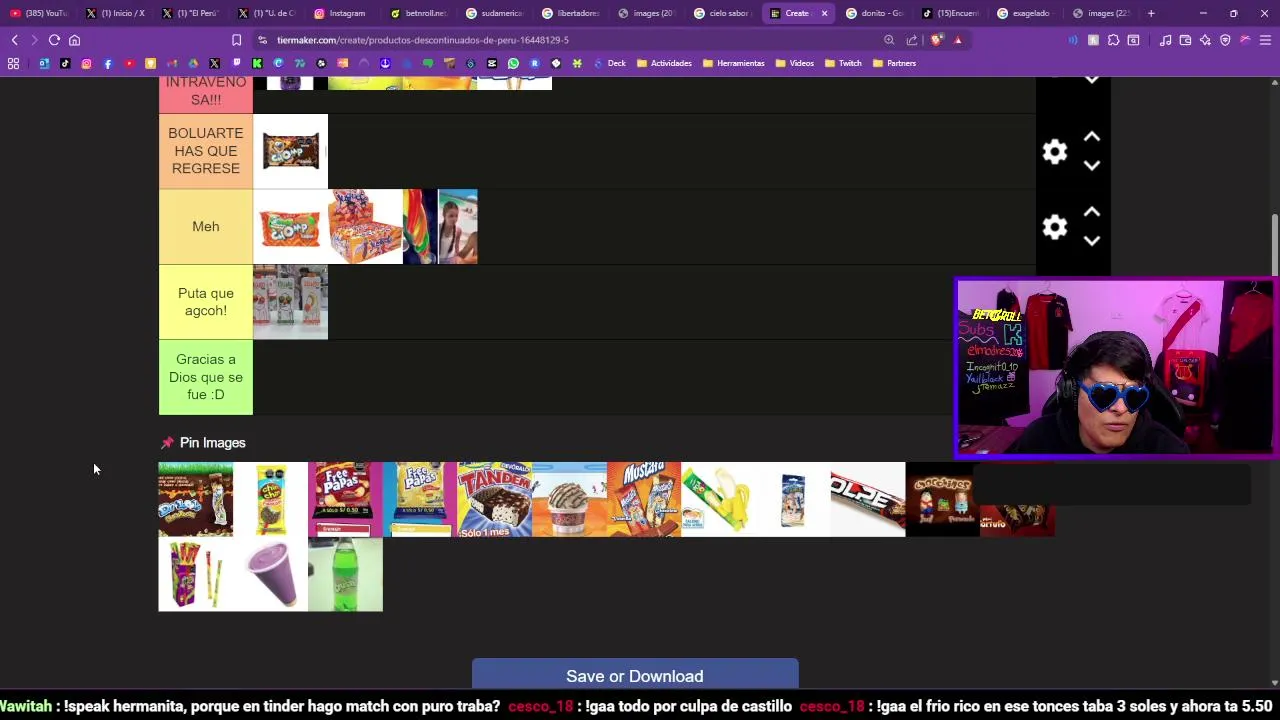Open the Partners bookmarks folder
The width and height of the screenshot is (1280, 720).
point(894,63)
